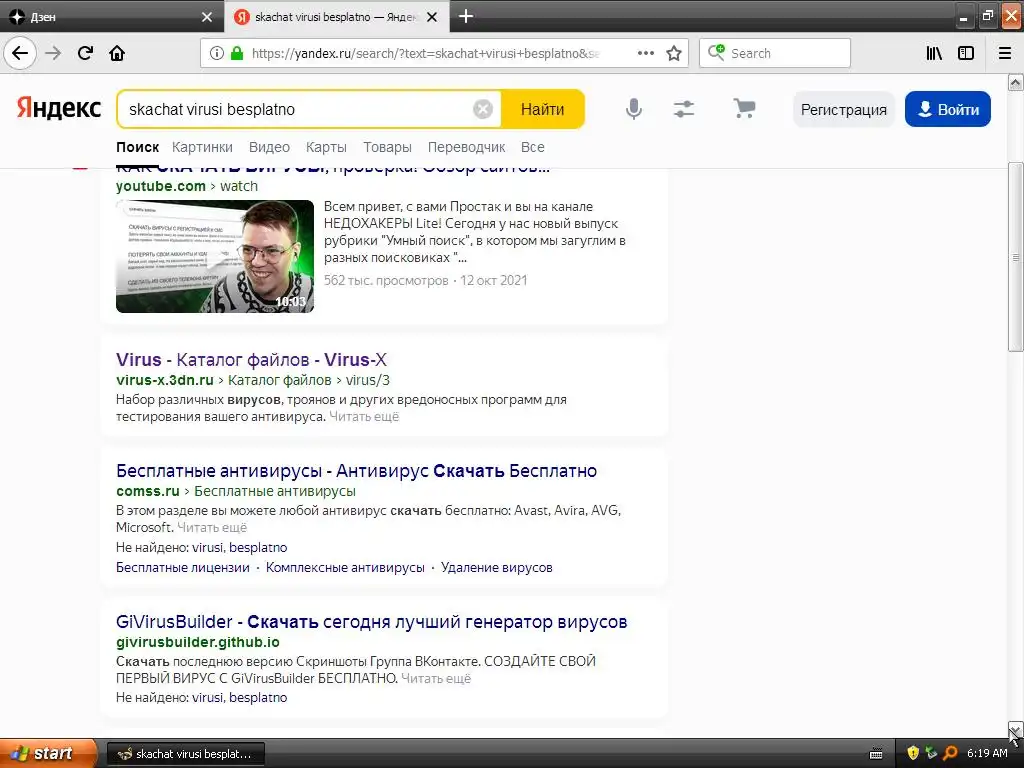Screen dimensions: 1024x768
Task: Expand Читать ещё under GiVirusBuilder result
Action: pos(436,679)
